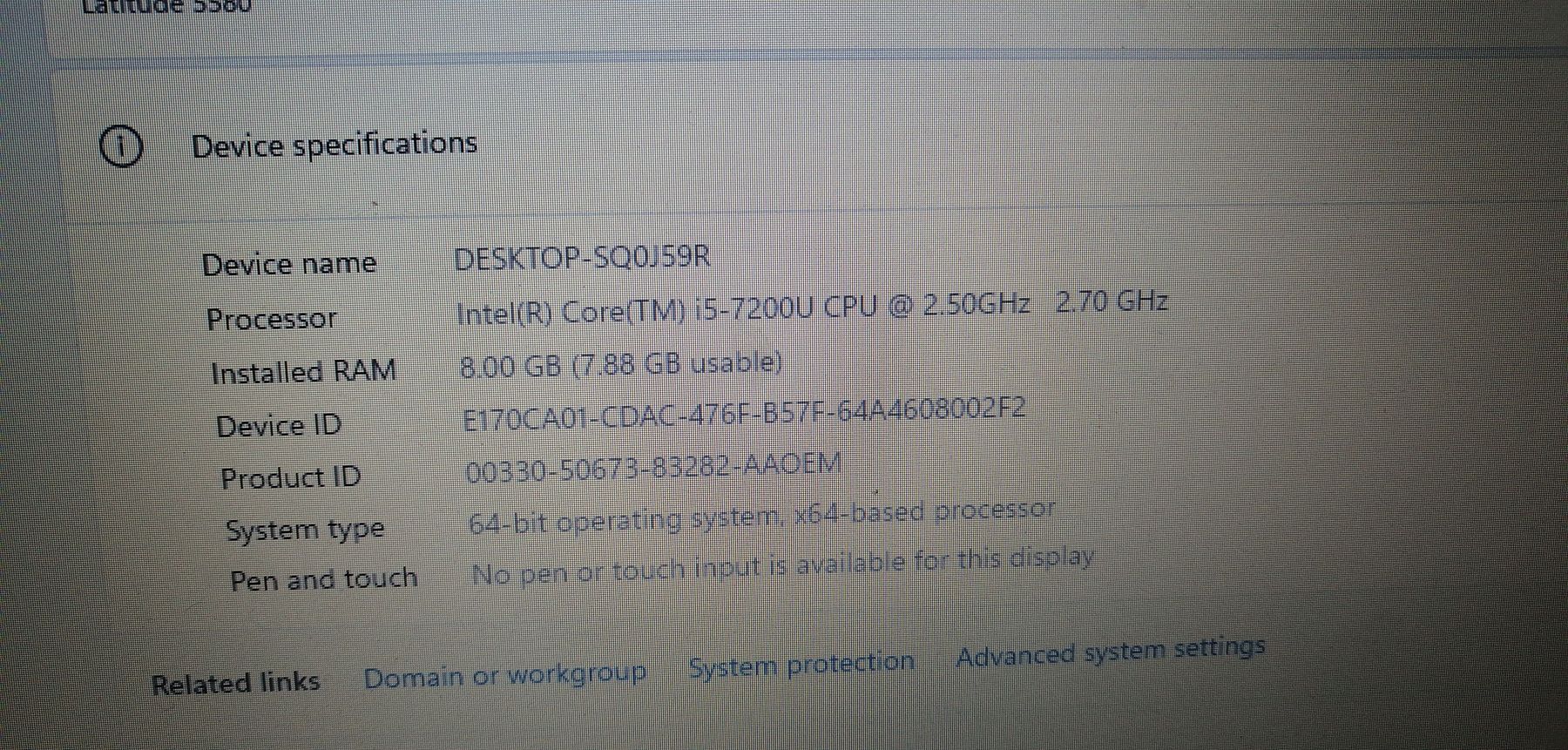Image resolution: width=1568 pixels, height=750 pixels.
Task: Click the Device specifications heading
Action: tap(335, 145)
